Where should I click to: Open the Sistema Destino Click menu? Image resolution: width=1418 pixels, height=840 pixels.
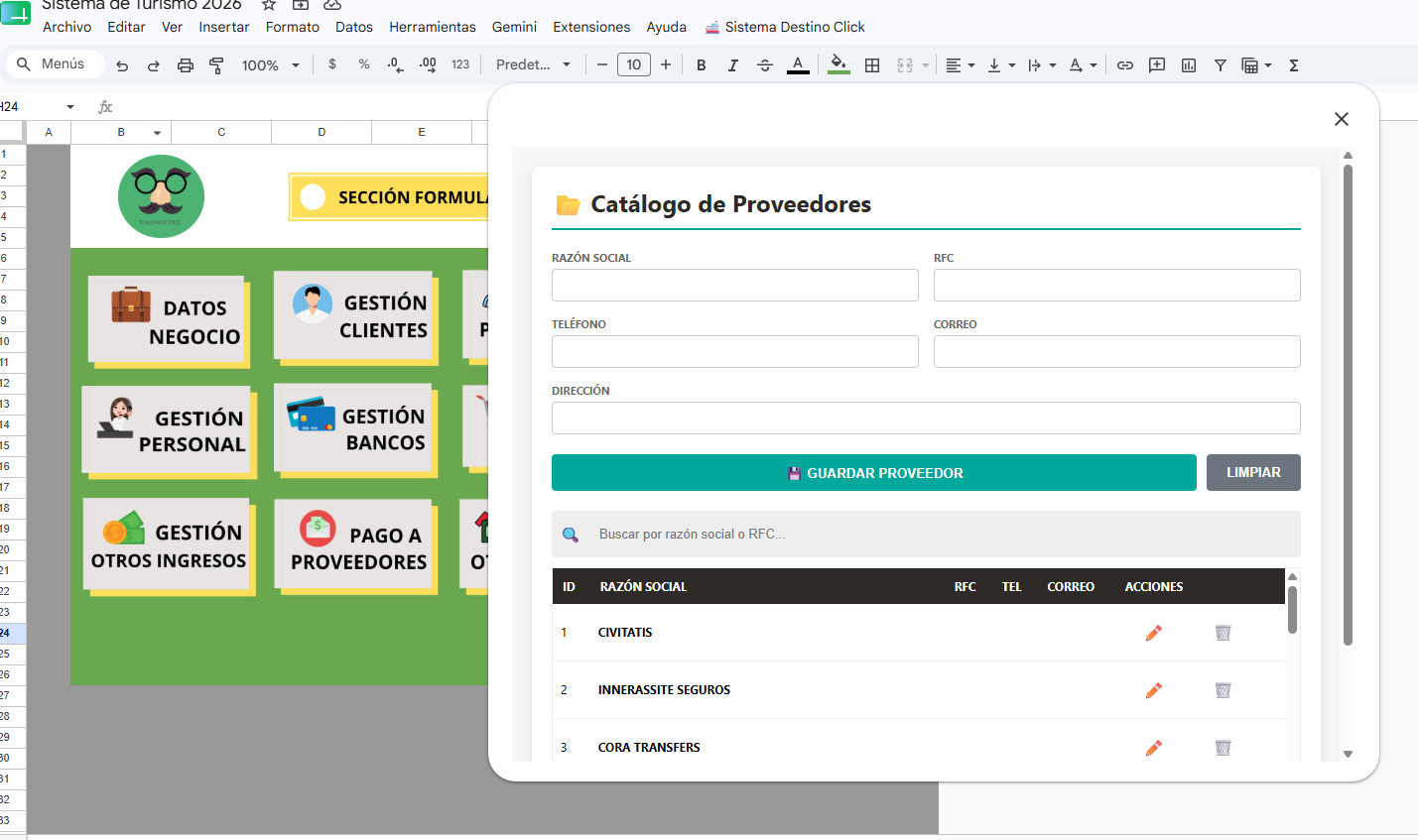click(785, 27)
